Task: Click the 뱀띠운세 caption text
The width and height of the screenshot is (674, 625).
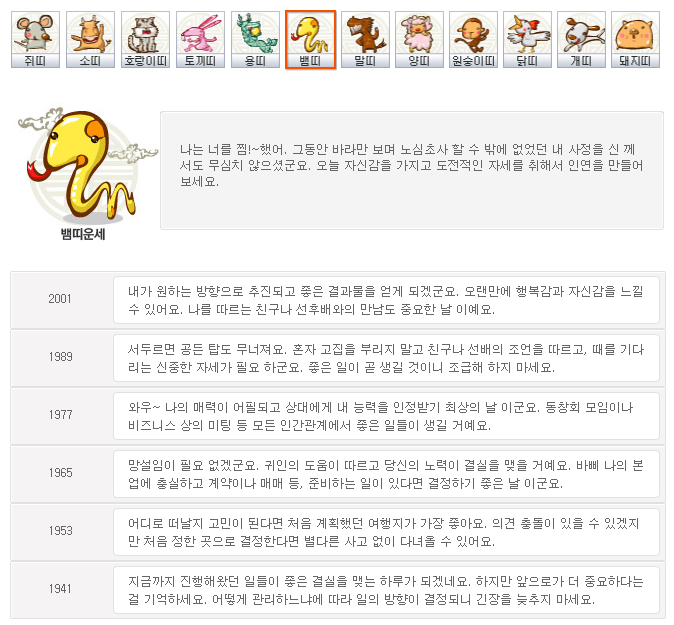Action: click(x=83, y=234)
